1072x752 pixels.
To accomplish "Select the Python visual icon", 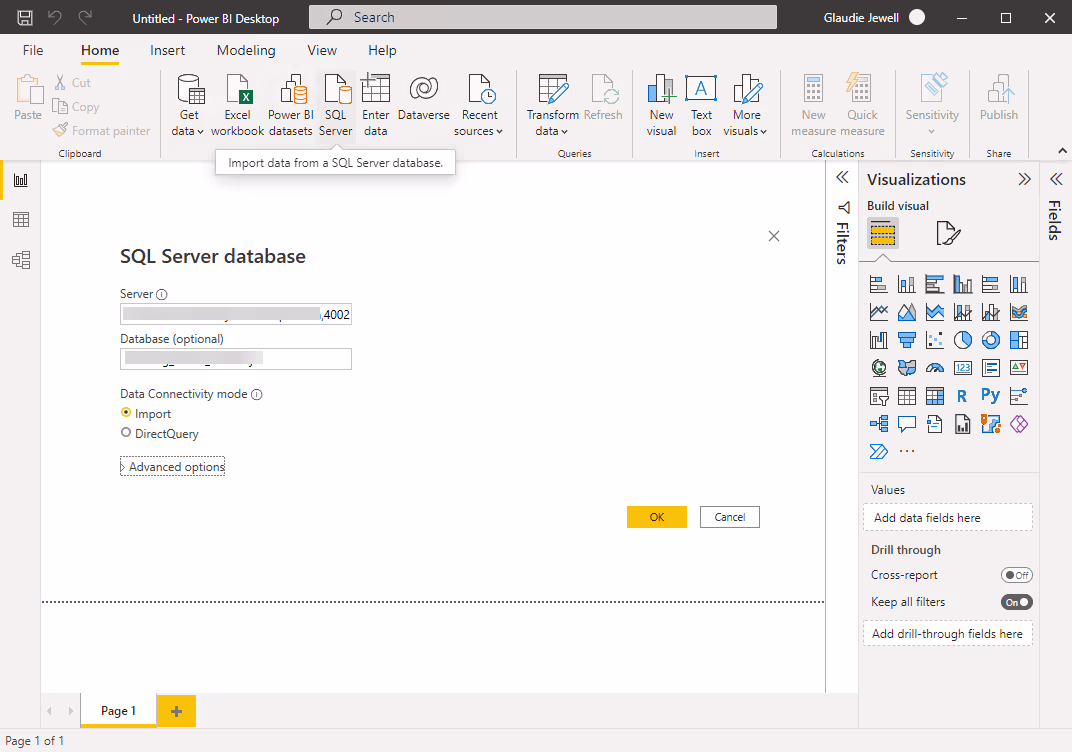I will click(990, 396).
